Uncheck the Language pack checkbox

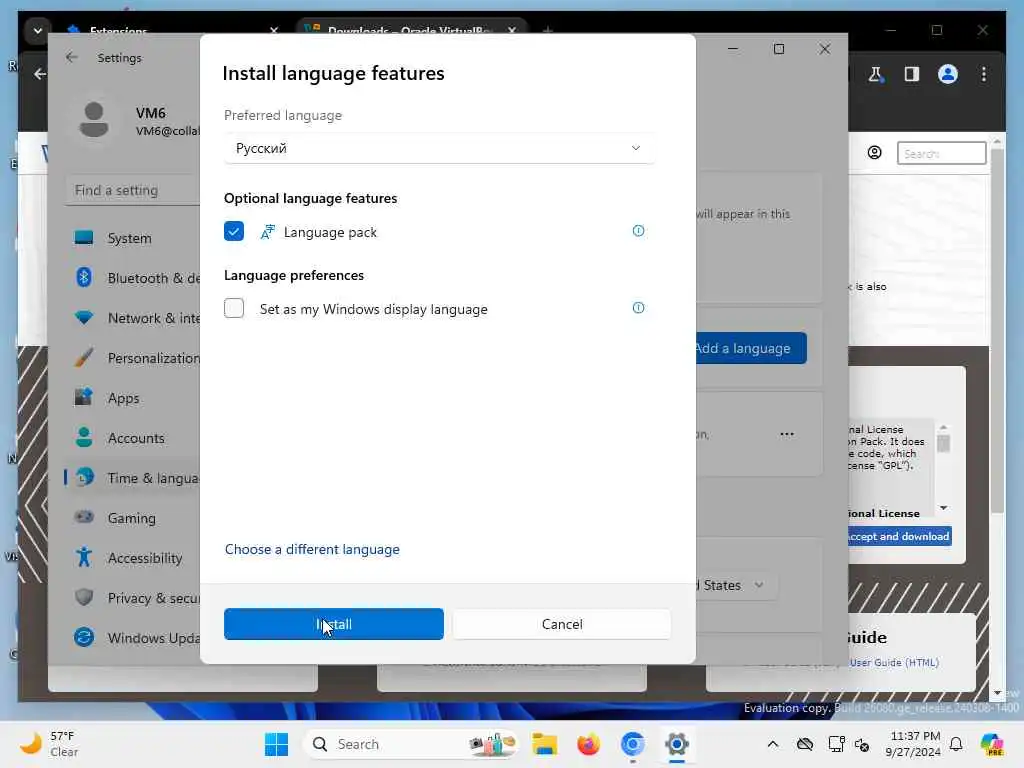tap(234, 231)
